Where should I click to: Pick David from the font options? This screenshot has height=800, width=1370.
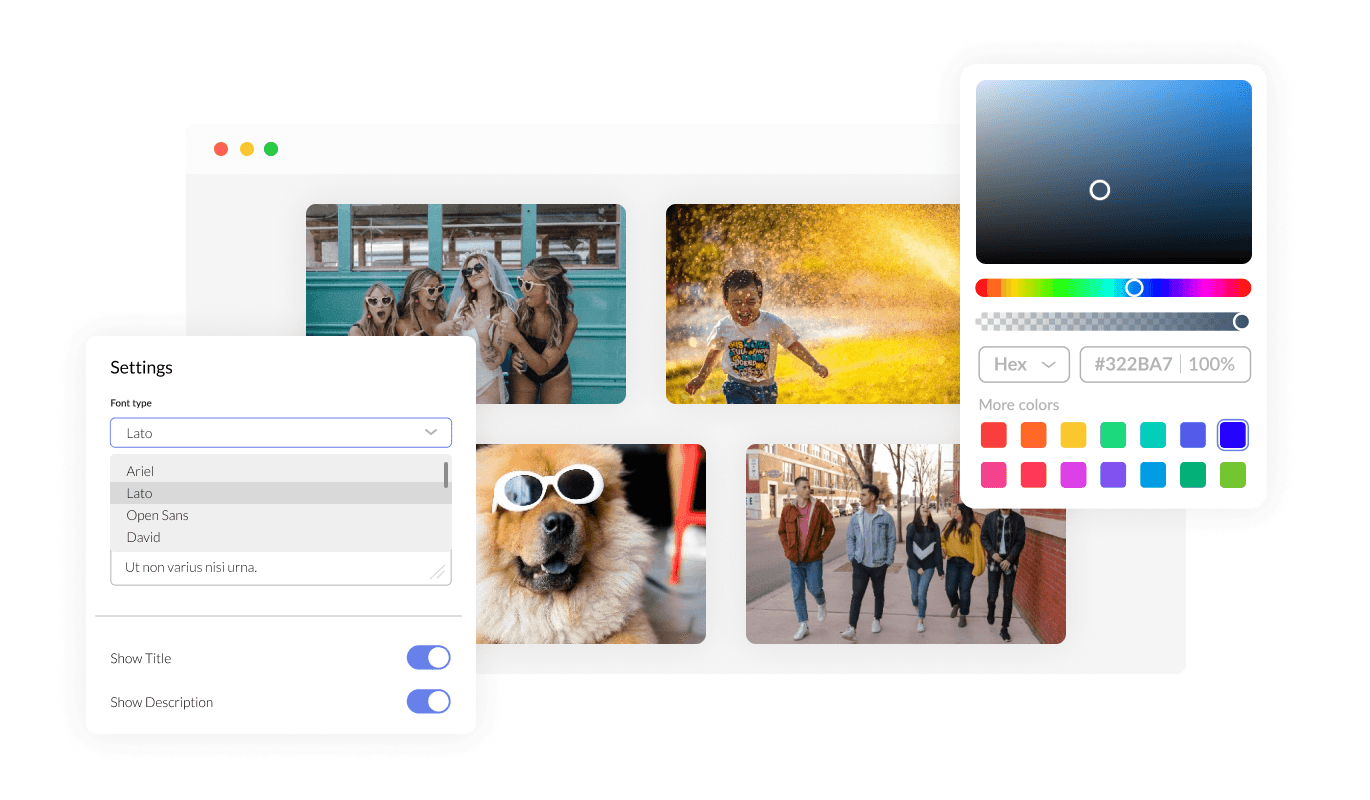pos(143,537)
